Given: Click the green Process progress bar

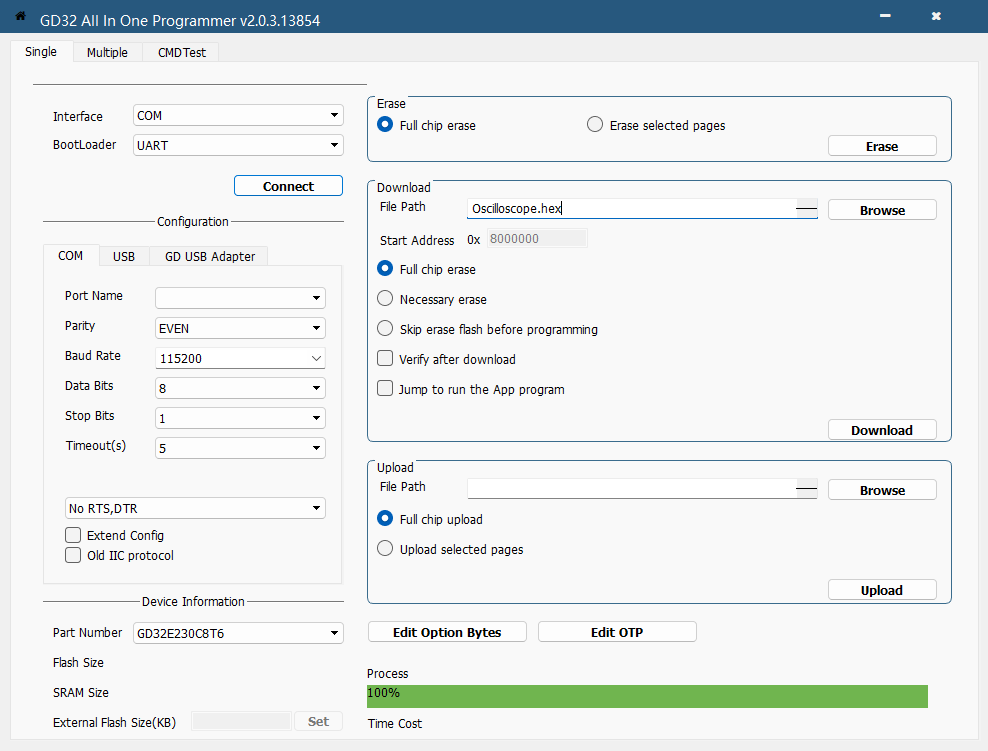Looking at the screenshot, I should click(647, 696).
